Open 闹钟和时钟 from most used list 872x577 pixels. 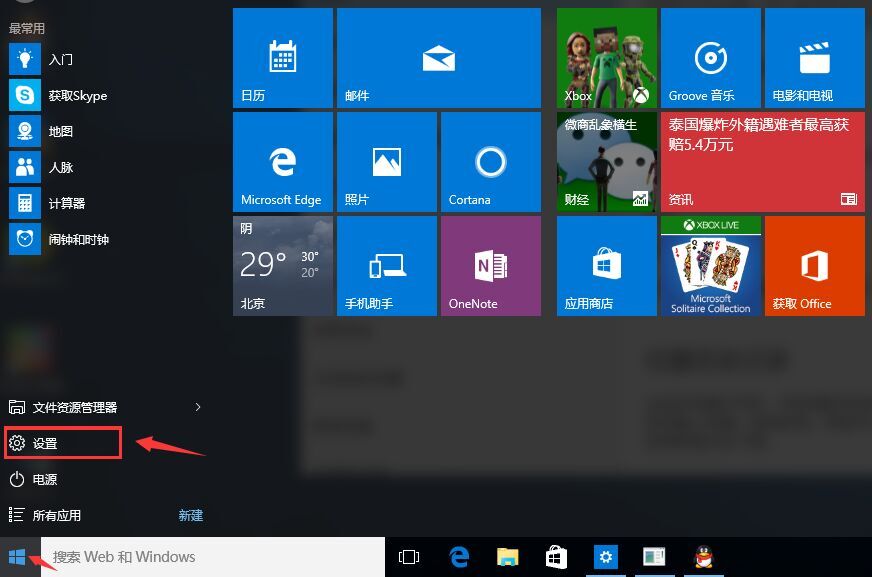[x=78, y=239]
